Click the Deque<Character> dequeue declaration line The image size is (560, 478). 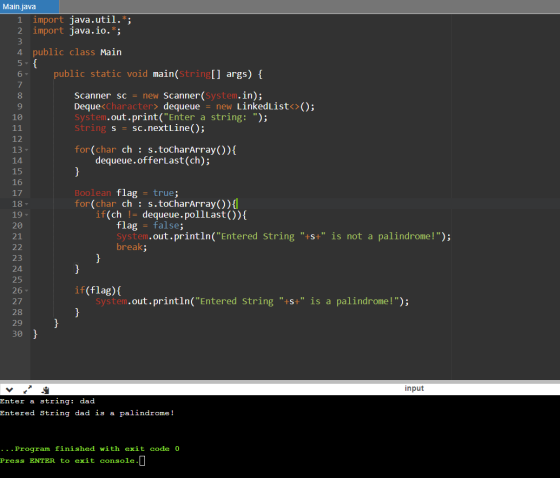(194, 106)
